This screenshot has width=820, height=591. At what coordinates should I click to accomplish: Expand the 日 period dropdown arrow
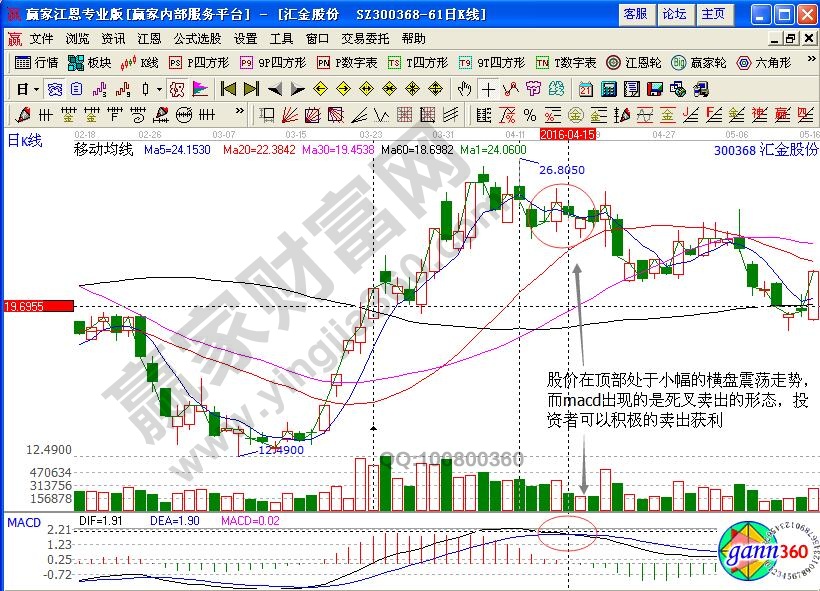pyautogui.click(x=36, y=88)
